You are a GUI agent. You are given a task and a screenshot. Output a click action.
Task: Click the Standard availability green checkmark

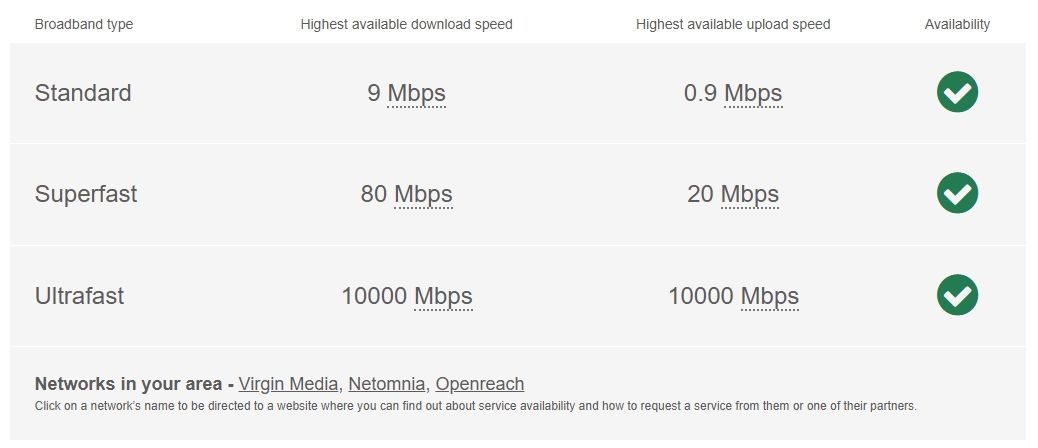(x=957, y=93)
